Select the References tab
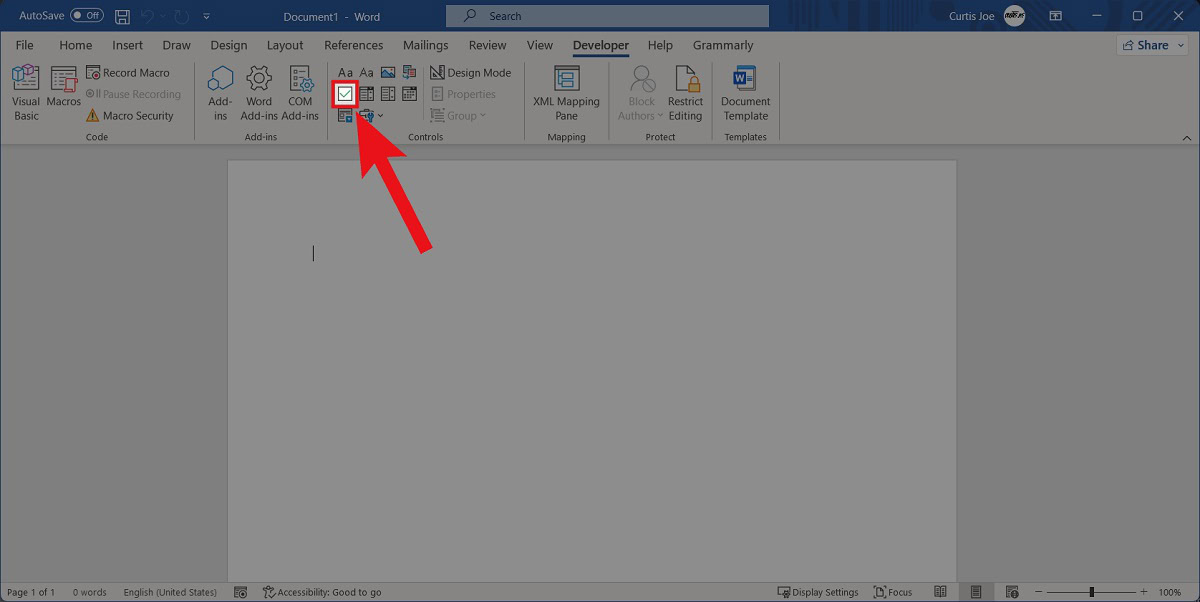Viewport: 1200px width, 602px height. (353, 45)
